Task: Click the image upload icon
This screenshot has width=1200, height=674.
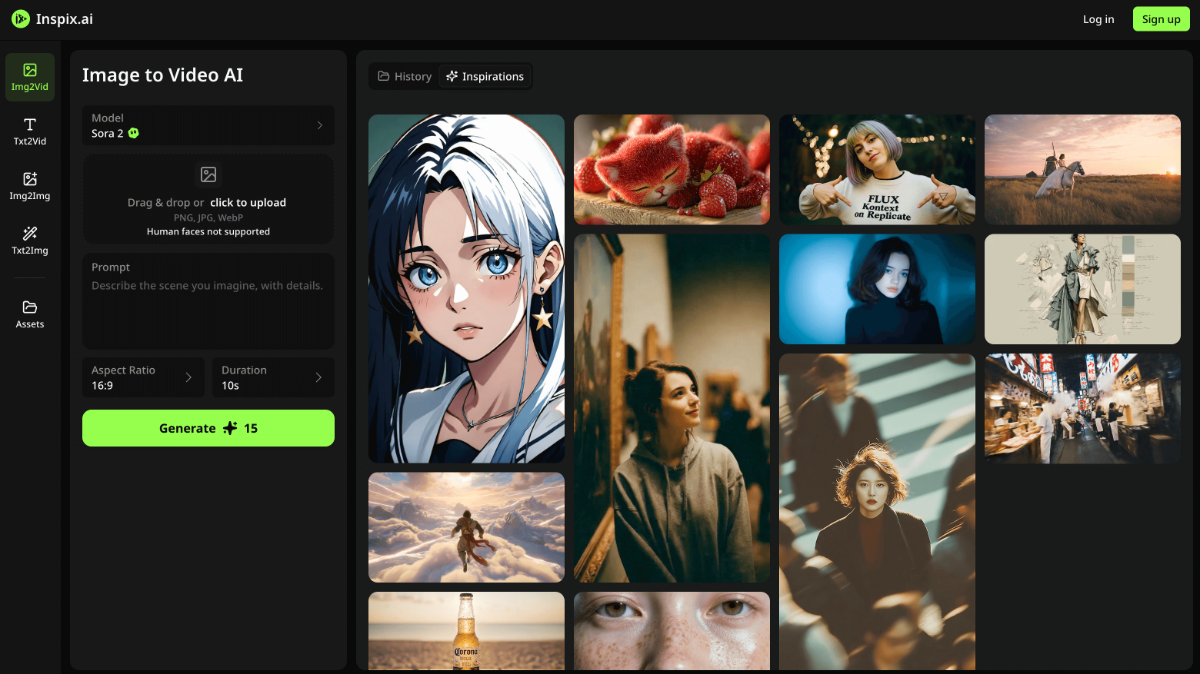Action: [x=208, y=175]
